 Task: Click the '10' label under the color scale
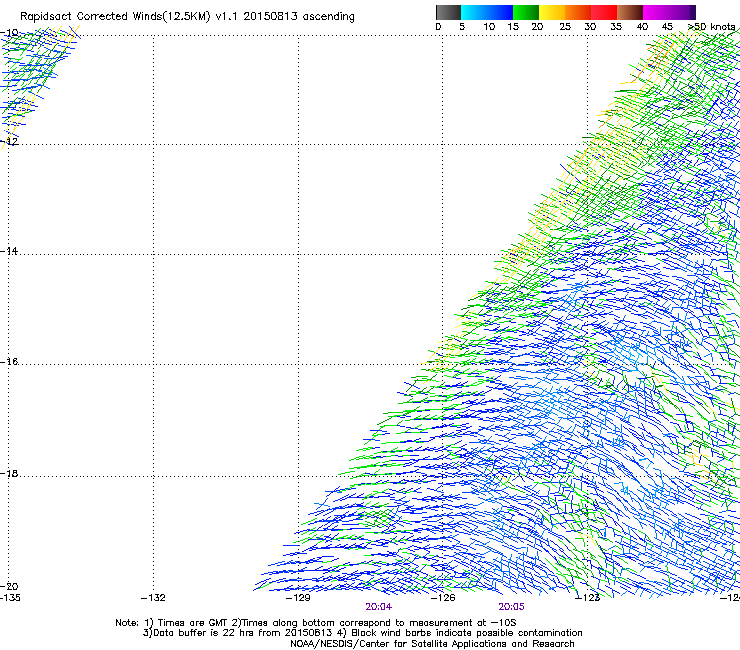click(489, 27)
